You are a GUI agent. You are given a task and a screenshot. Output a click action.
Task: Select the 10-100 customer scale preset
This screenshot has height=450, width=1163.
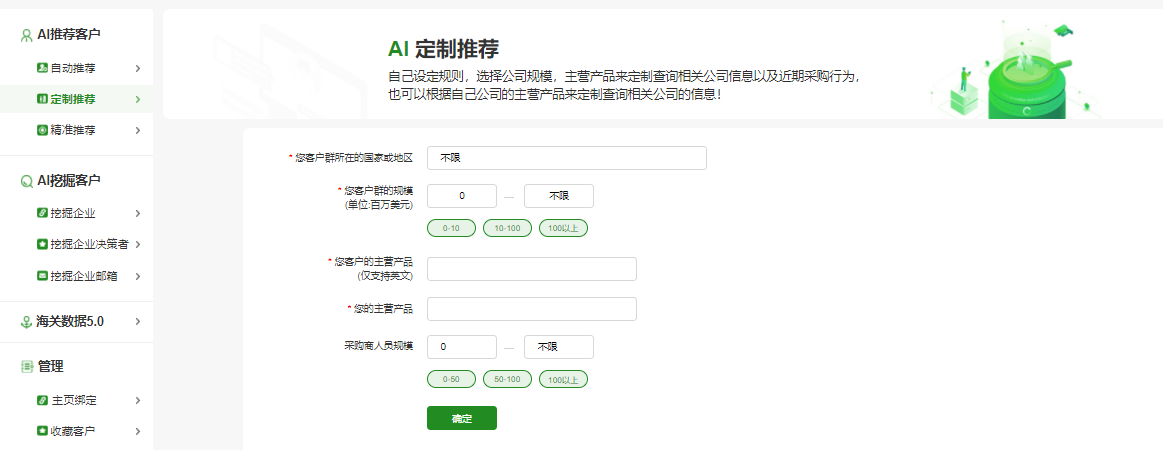(x=507, y=228)
